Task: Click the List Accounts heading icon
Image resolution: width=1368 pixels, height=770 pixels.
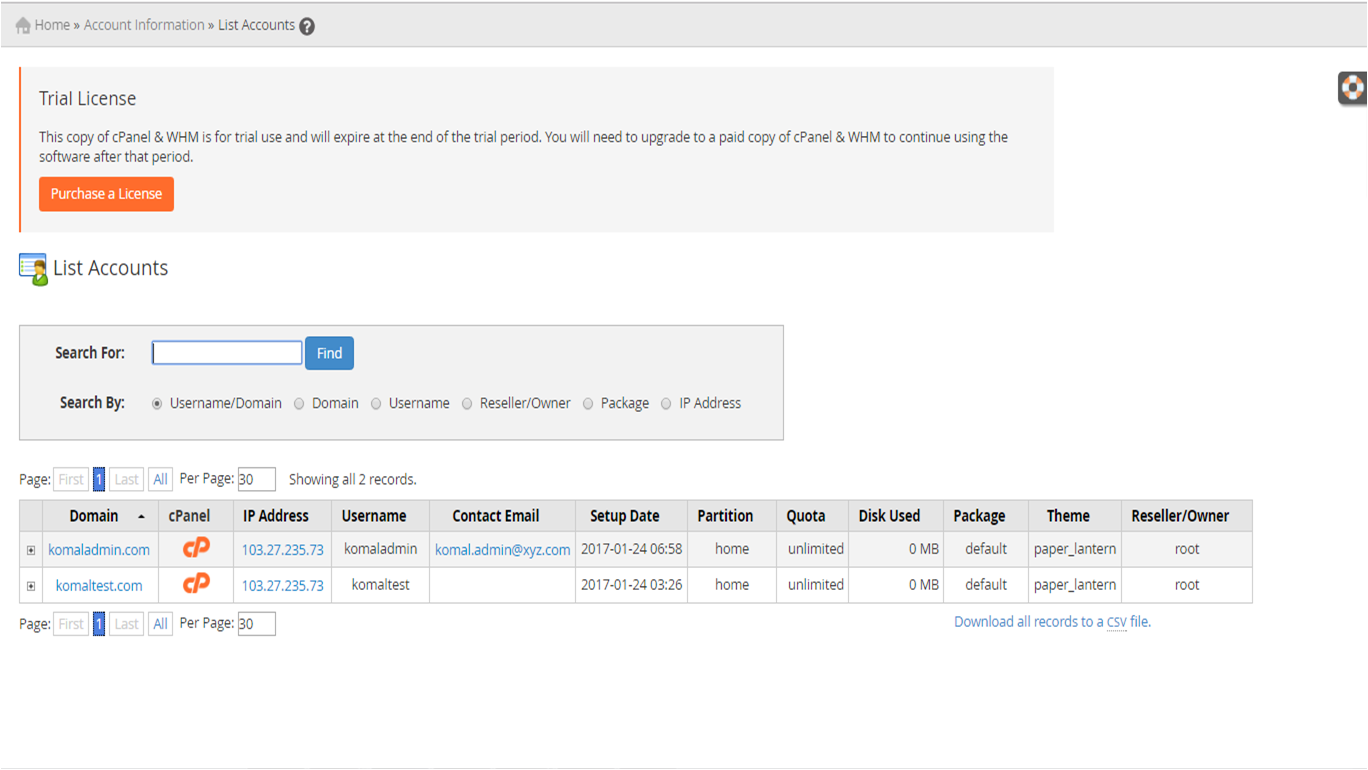Action: click(33, 269)
